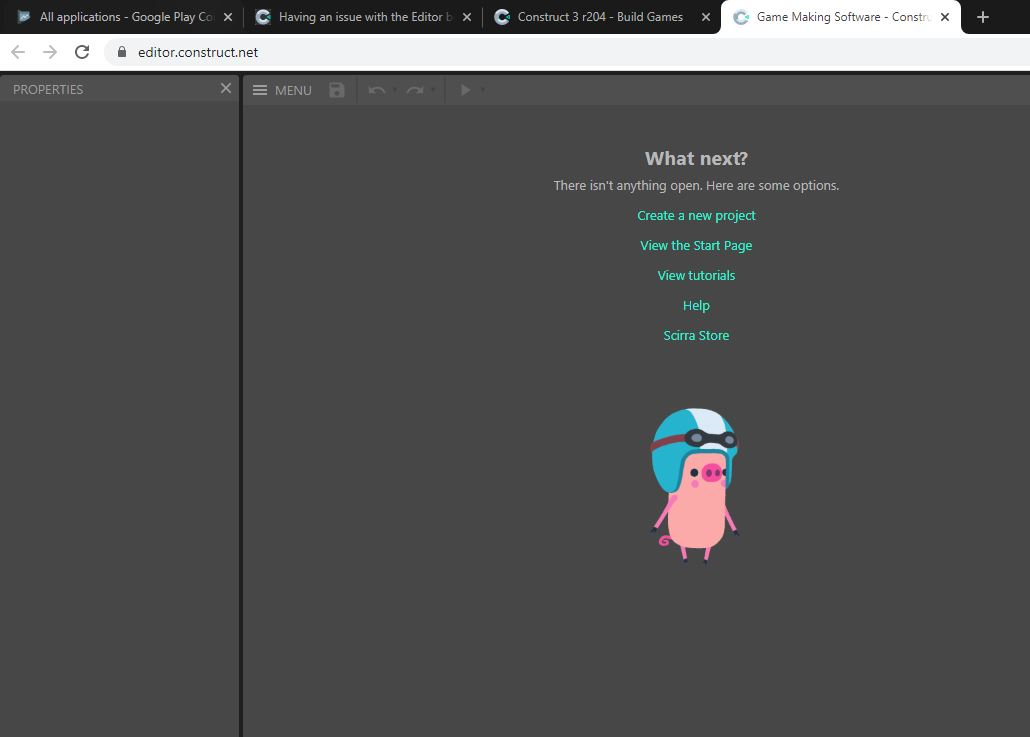Click the browser forward arrow
Screen dimensions: 1030x737
click(50, 52)
